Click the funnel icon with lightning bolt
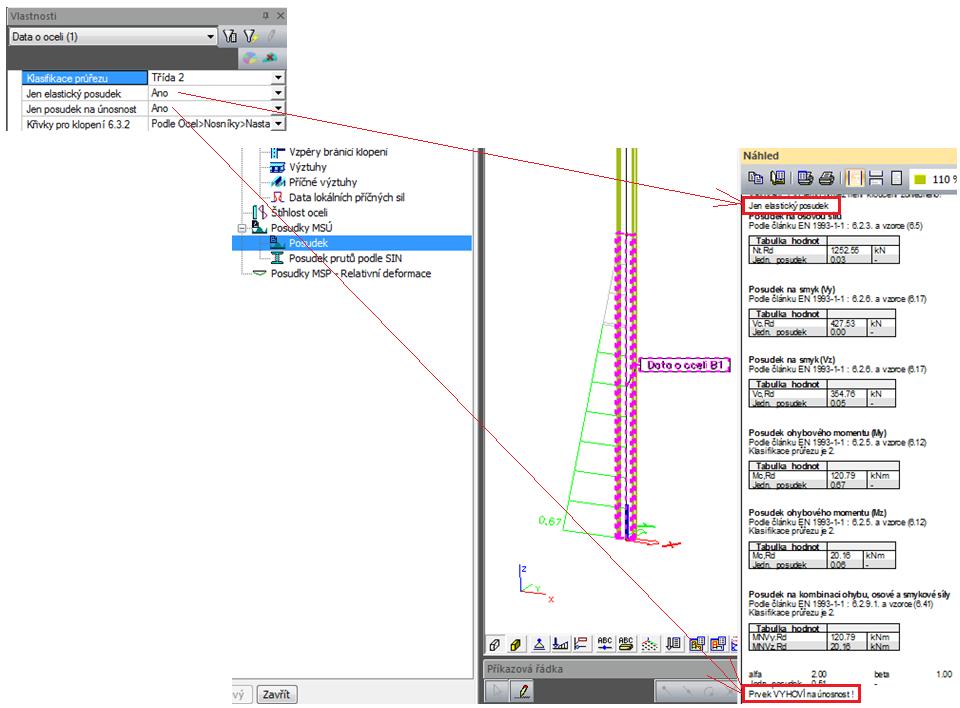Viewport: 960px width, 708px height. tap(250, 37)
